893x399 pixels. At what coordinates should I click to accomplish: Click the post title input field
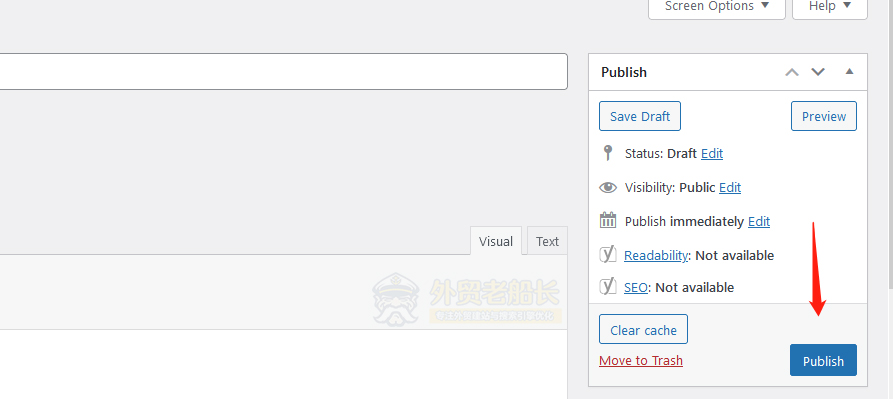coord(284,71)
